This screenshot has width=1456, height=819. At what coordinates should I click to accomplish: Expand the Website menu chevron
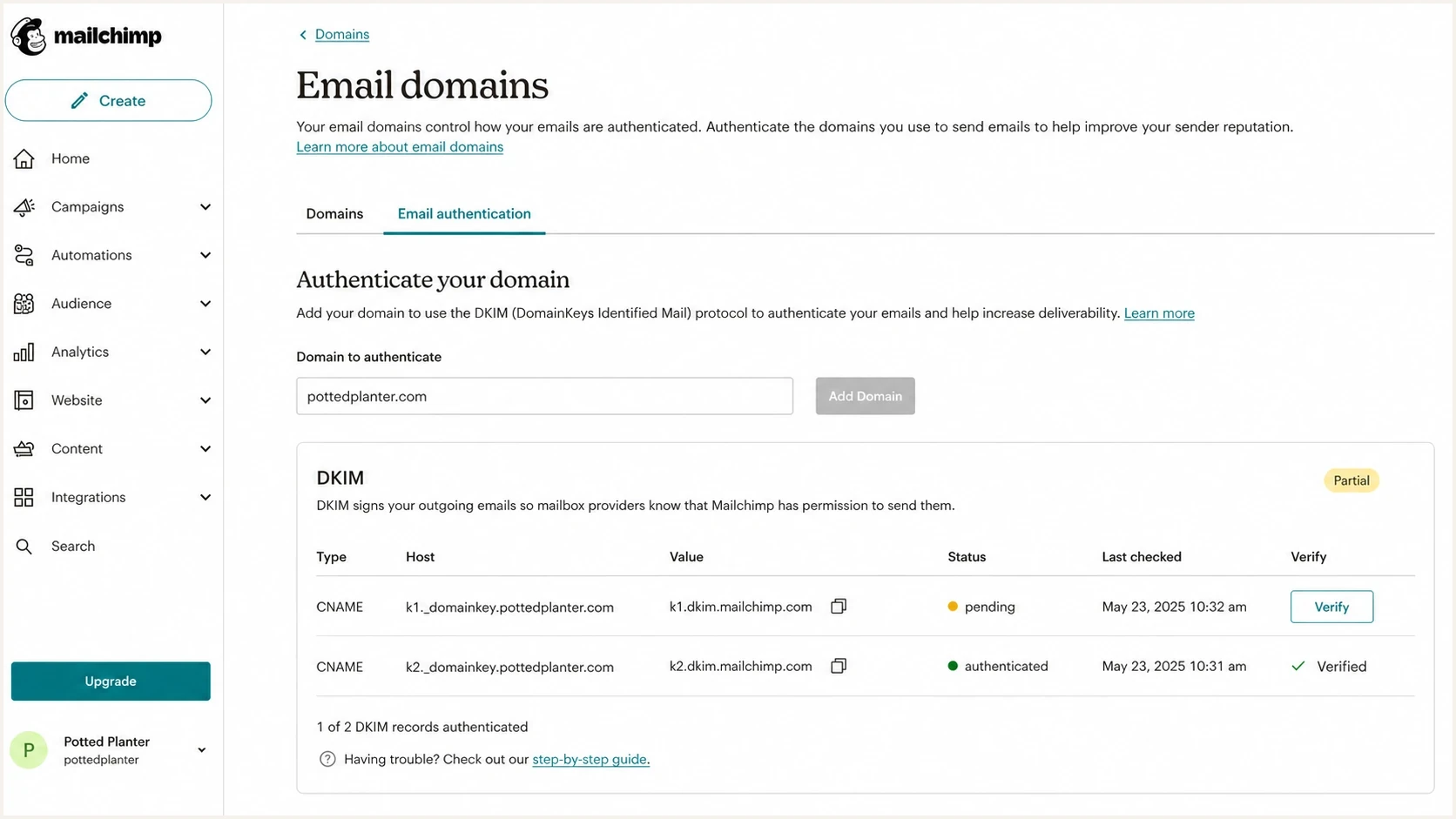tap(206, 400)
